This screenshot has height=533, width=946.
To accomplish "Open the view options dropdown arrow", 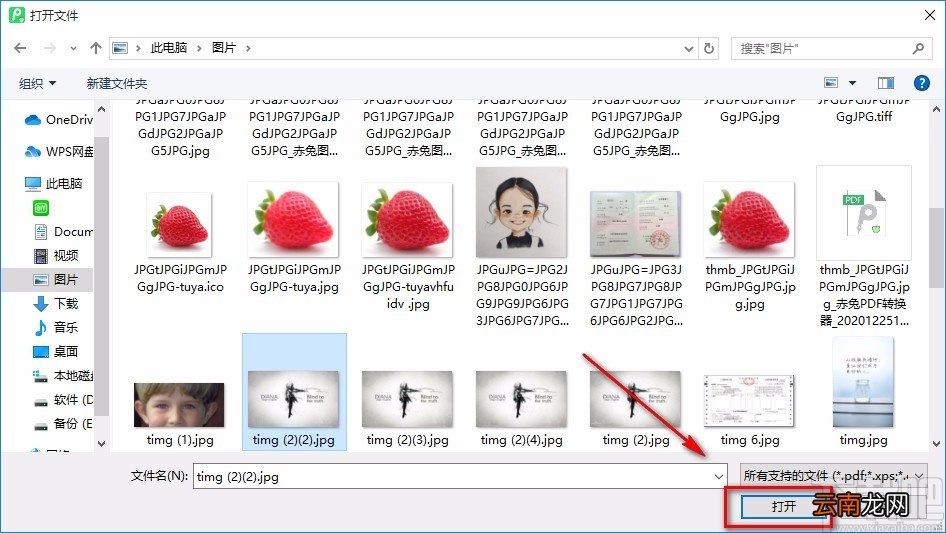I will click(x=852, y=83).
